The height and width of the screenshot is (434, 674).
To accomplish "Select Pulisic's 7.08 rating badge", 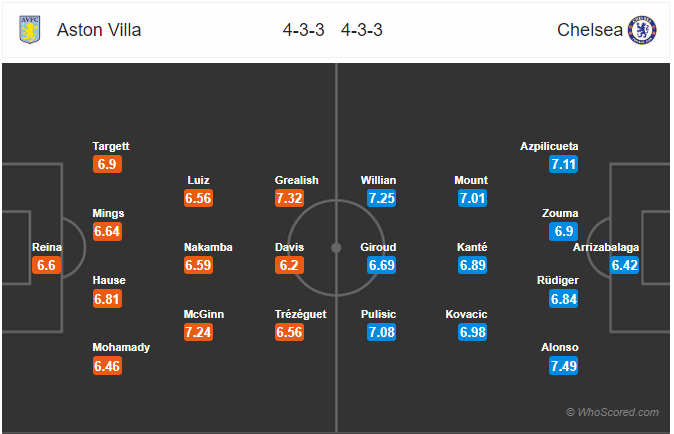I will point(381,332).
